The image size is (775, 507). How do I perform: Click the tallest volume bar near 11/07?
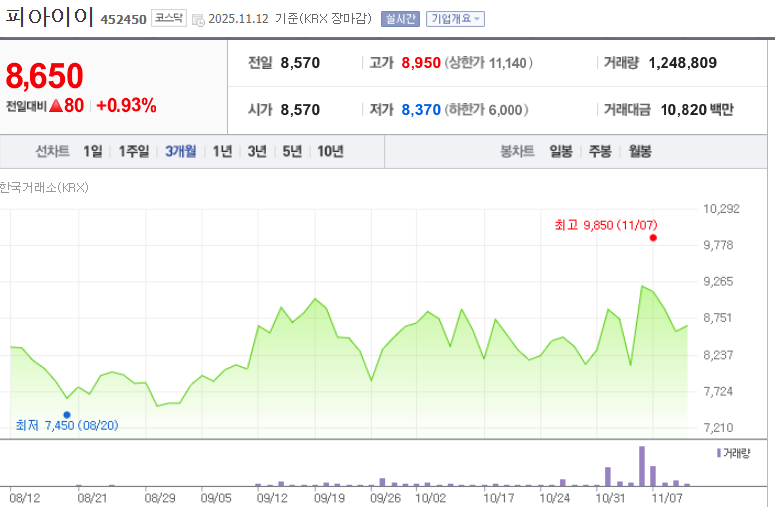642,466
